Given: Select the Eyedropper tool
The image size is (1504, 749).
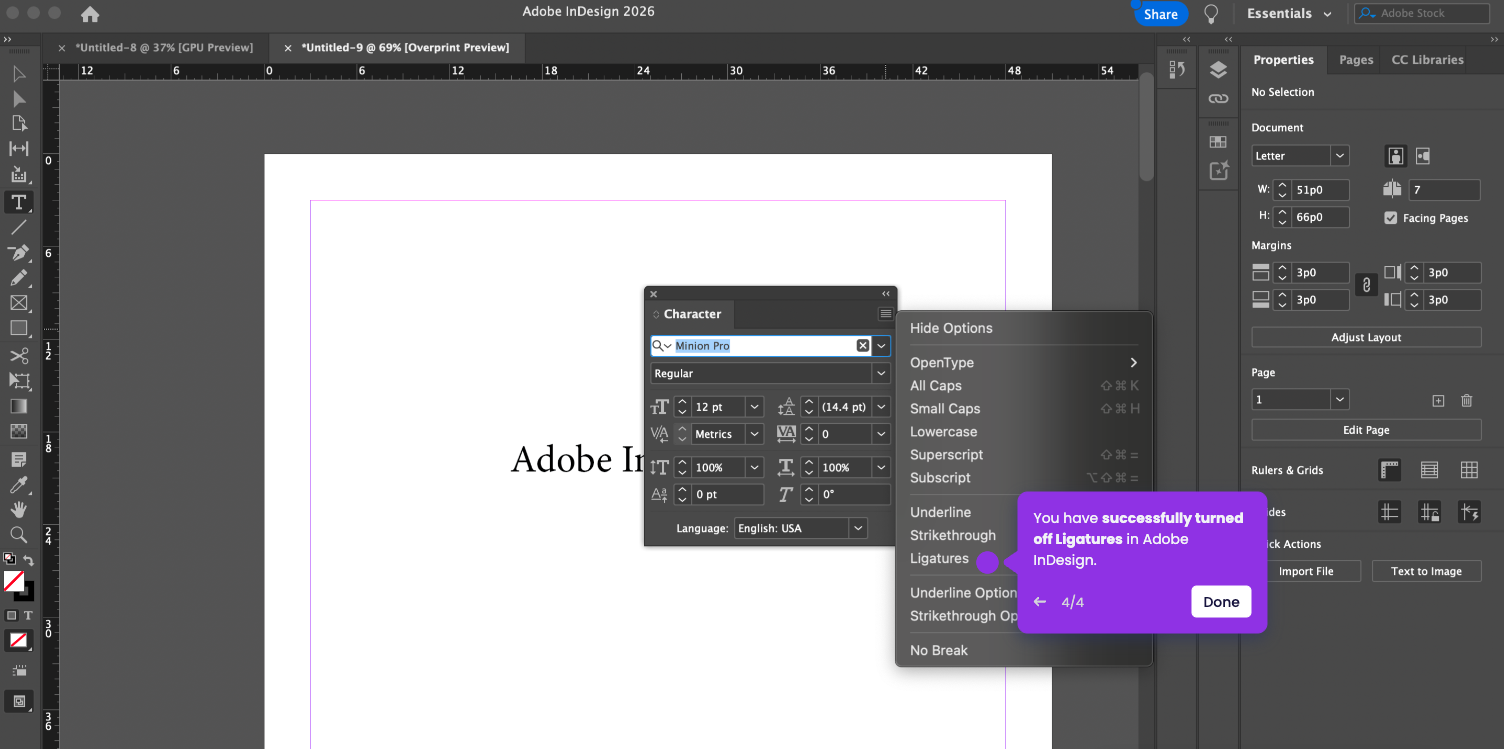Looking at the screenshot, I should coord(18,485).
